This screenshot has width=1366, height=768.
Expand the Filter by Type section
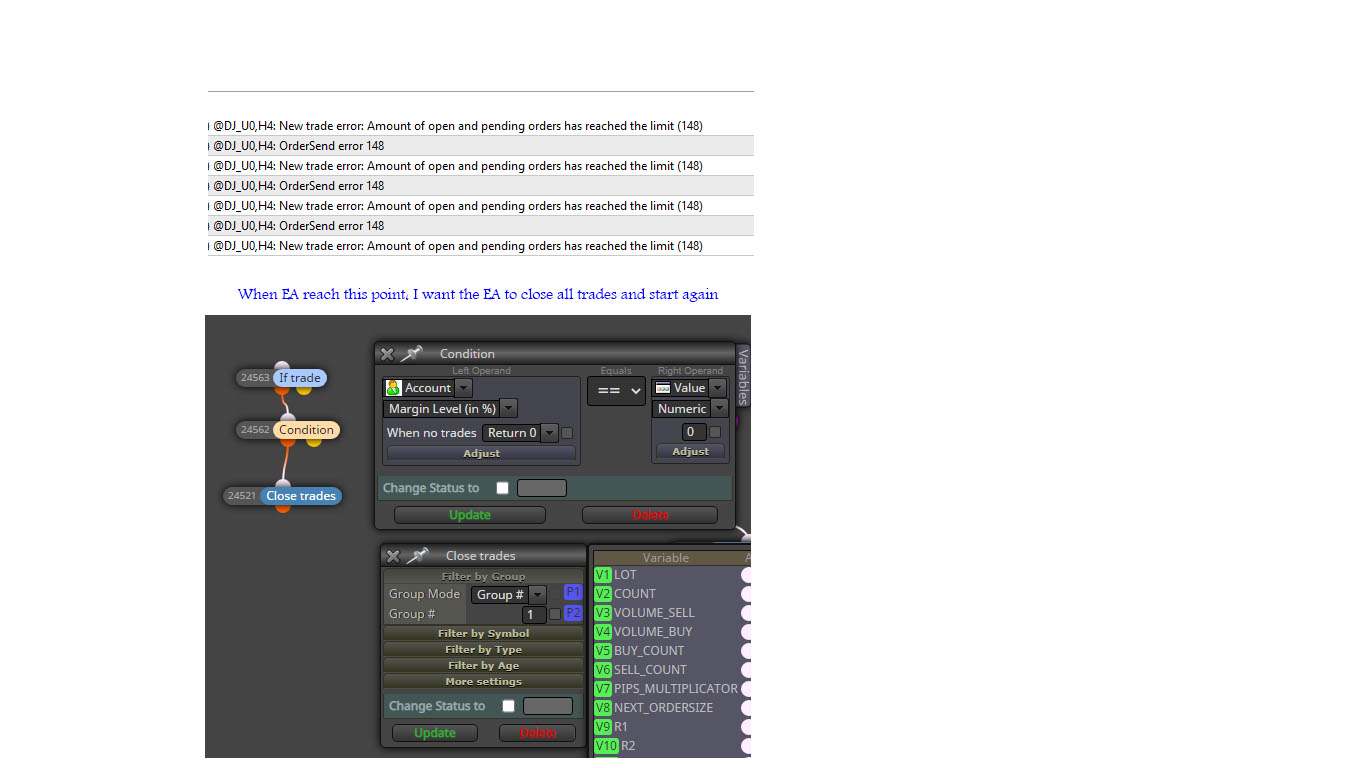click(483, 649)
